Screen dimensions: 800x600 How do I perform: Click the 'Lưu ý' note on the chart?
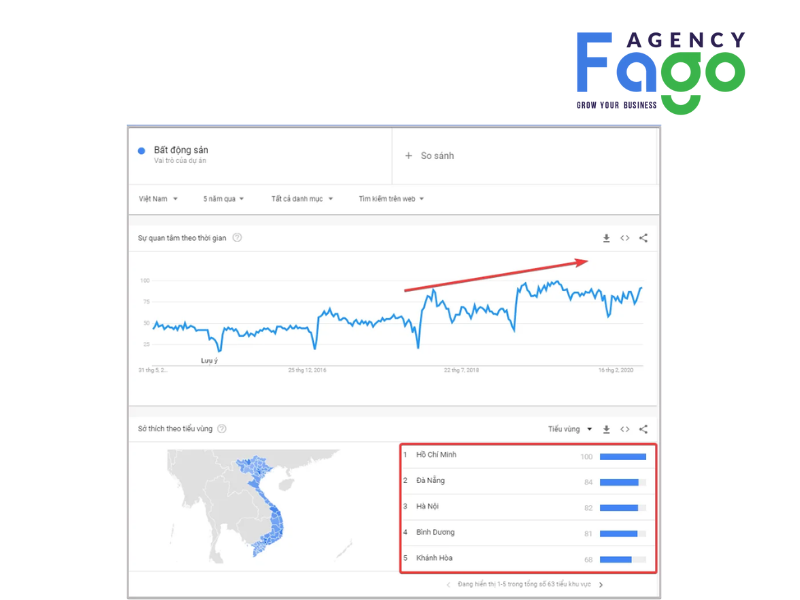click(x=209, y=360)
